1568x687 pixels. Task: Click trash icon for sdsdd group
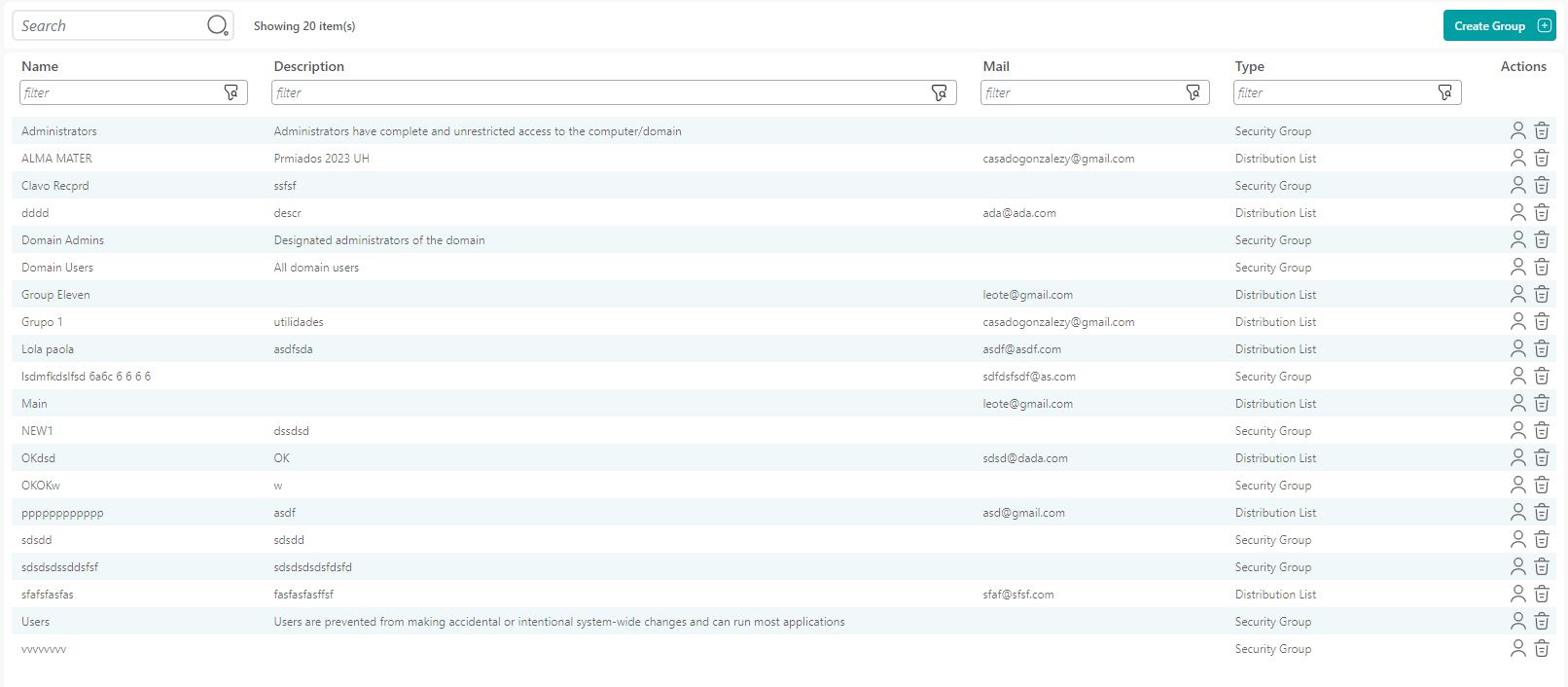(x=1542, y=539)
